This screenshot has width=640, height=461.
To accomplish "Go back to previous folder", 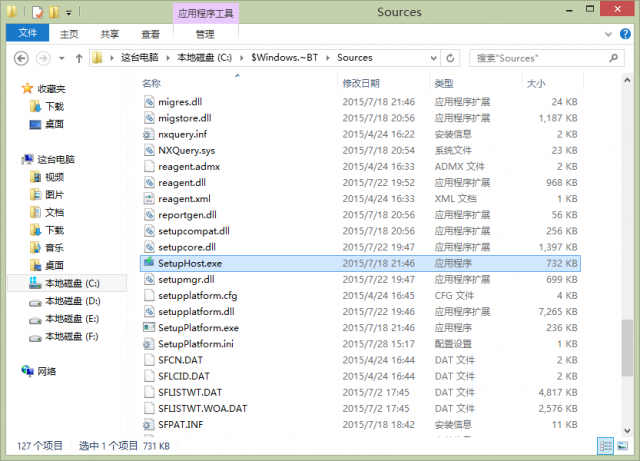I will point(21,58).
